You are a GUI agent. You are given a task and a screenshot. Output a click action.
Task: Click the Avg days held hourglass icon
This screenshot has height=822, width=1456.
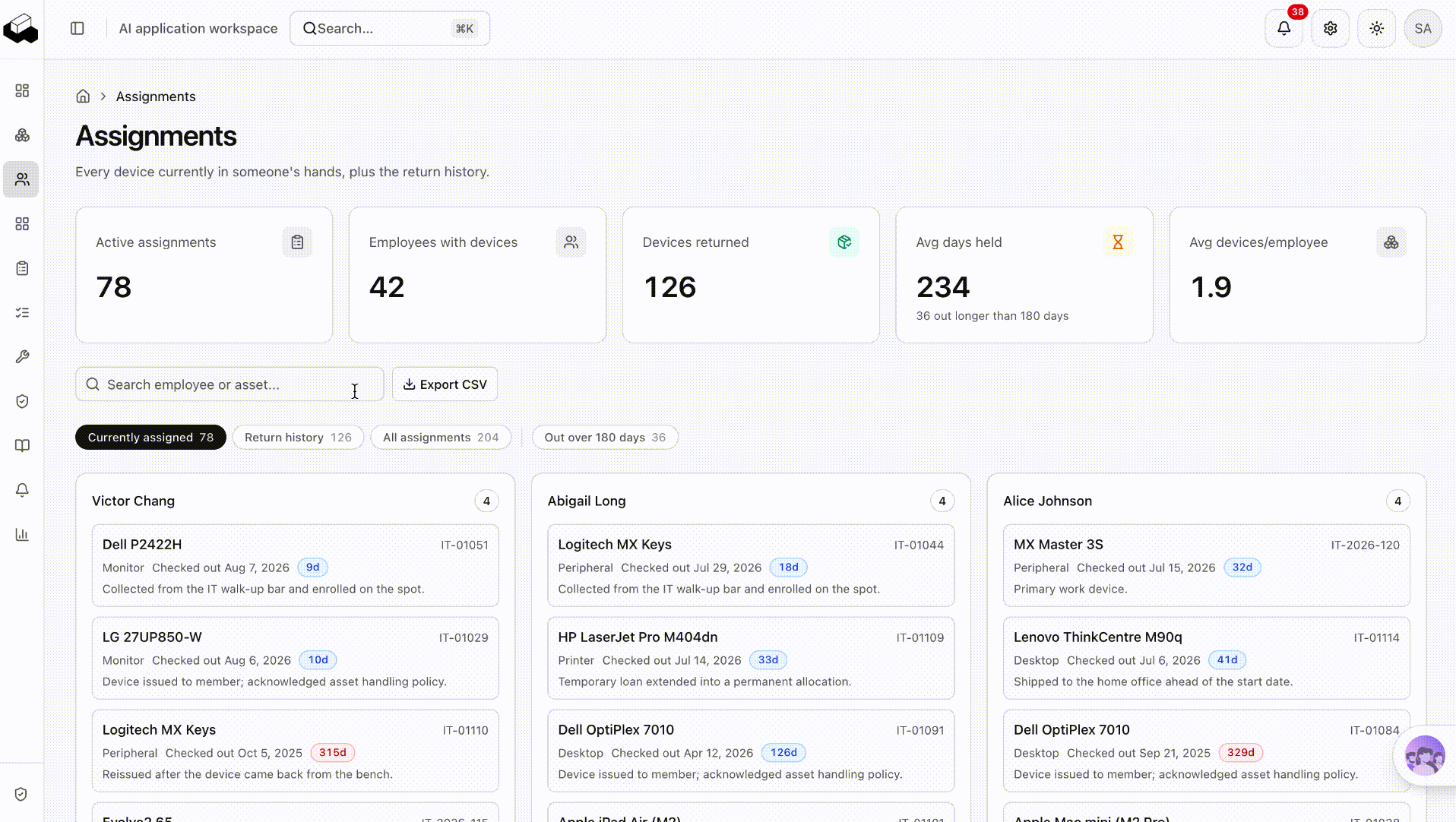click(1118, 242)
